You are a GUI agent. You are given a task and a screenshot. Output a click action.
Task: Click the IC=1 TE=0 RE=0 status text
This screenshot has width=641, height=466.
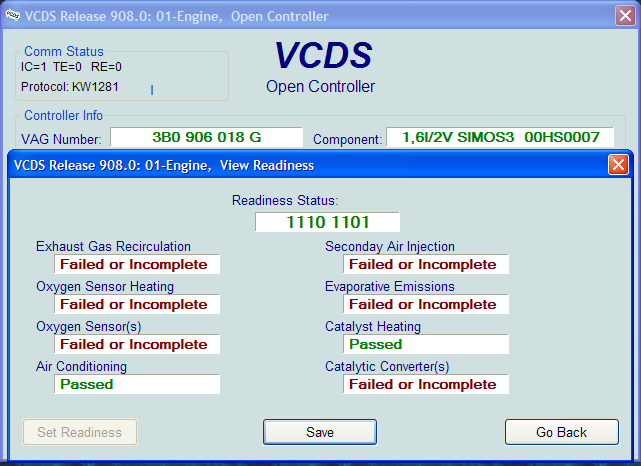[x=71, y=67]
